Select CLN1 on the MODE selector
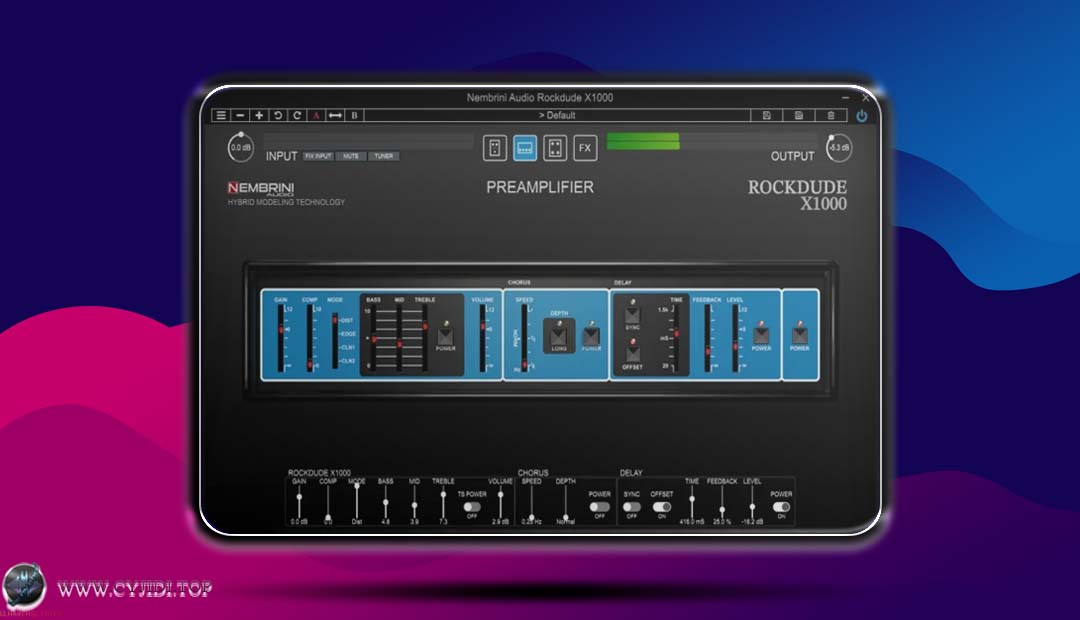Viewport: 1080px width, 620px height. [348, 347]
